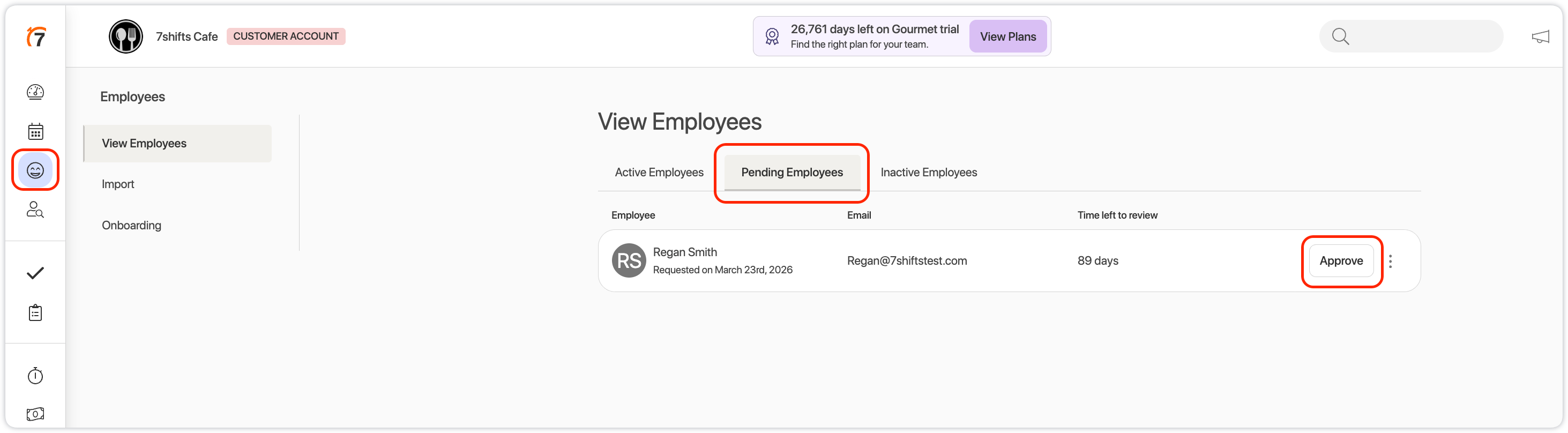Click the 7shifts Cafe fork and spoon avatar
This screenshot has width=1568, height=433.
126,36
